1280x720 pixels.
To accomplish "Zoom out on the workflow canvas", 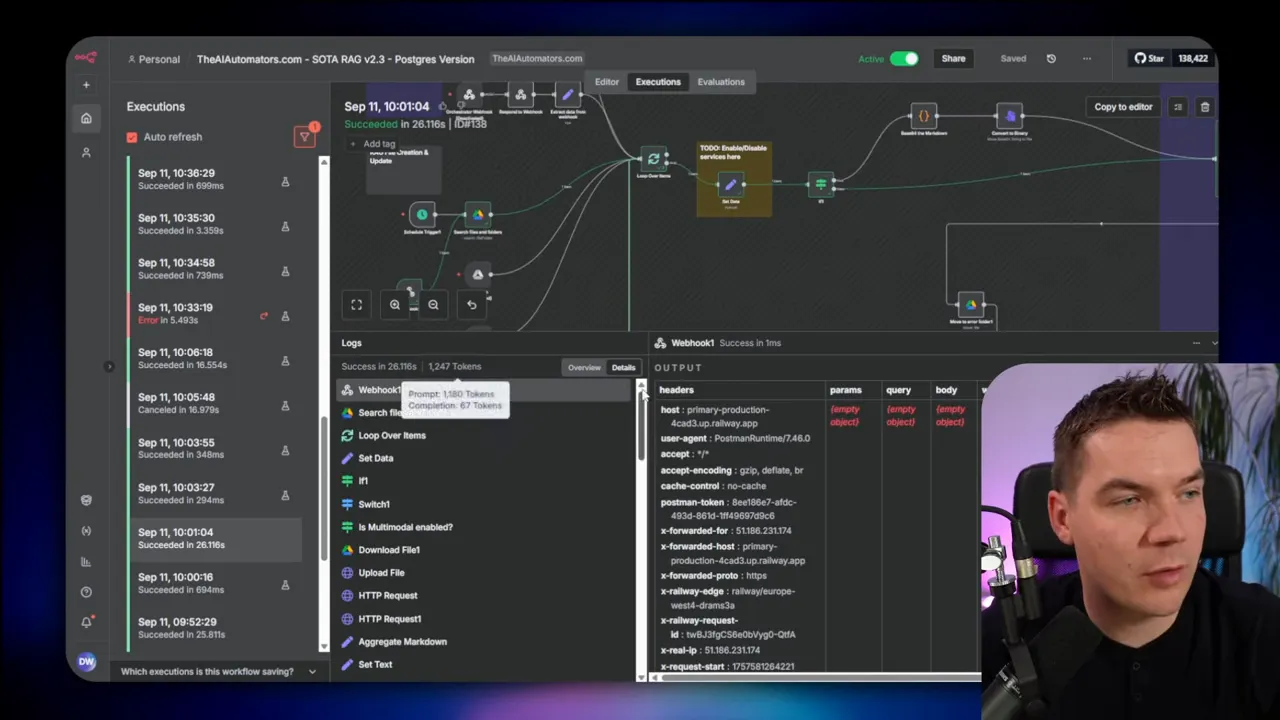I will coord(433,305).
